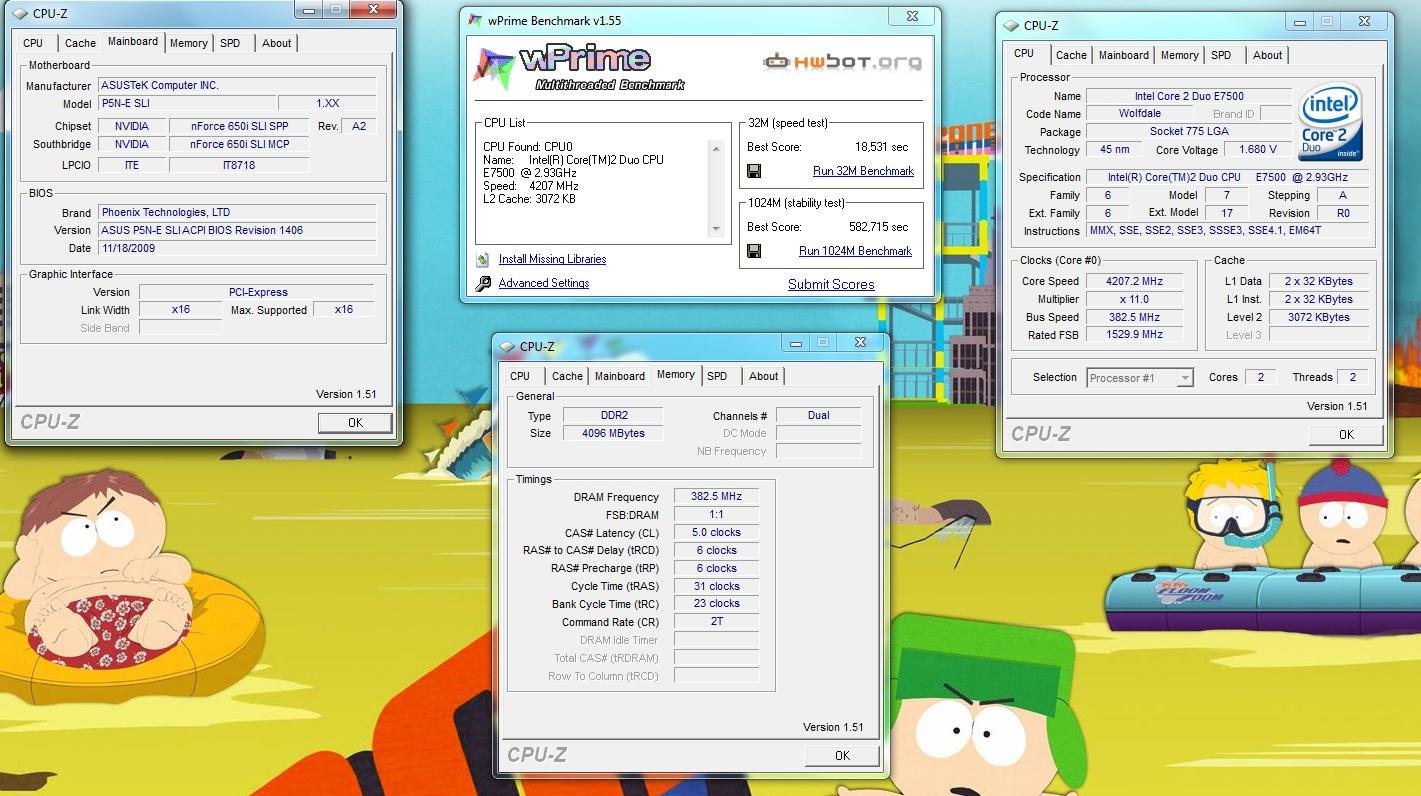Click the 582,715 sec best score
This screenshot has height=796, width=1421.
click(x=878, y=227)
